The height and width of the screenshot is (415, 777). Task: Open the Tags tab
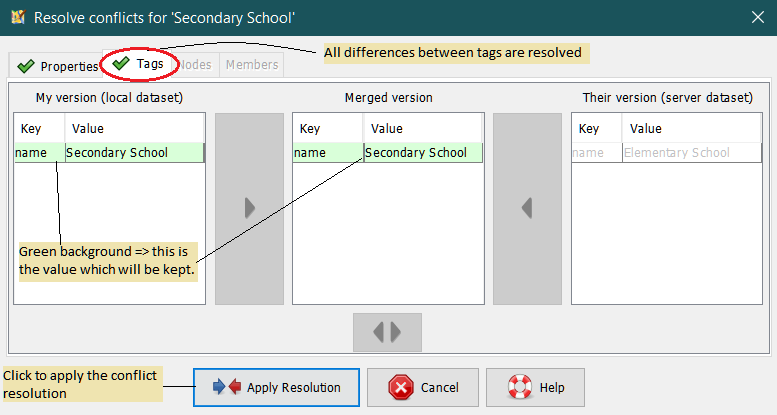149,64
